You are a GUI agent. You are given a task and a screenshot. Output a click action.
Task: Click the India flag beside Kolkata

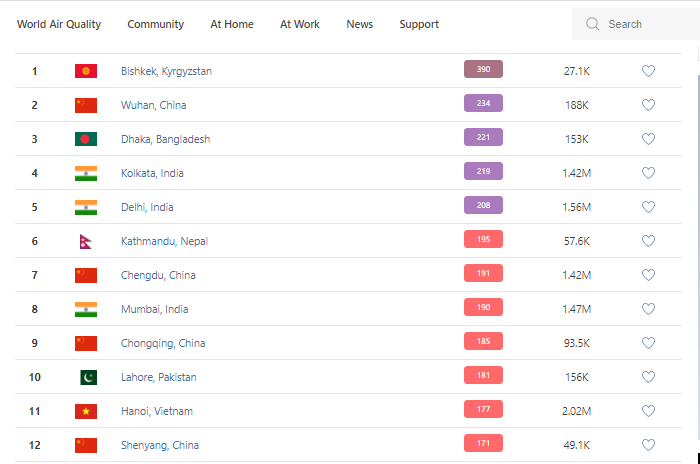[x=86, y=173]
